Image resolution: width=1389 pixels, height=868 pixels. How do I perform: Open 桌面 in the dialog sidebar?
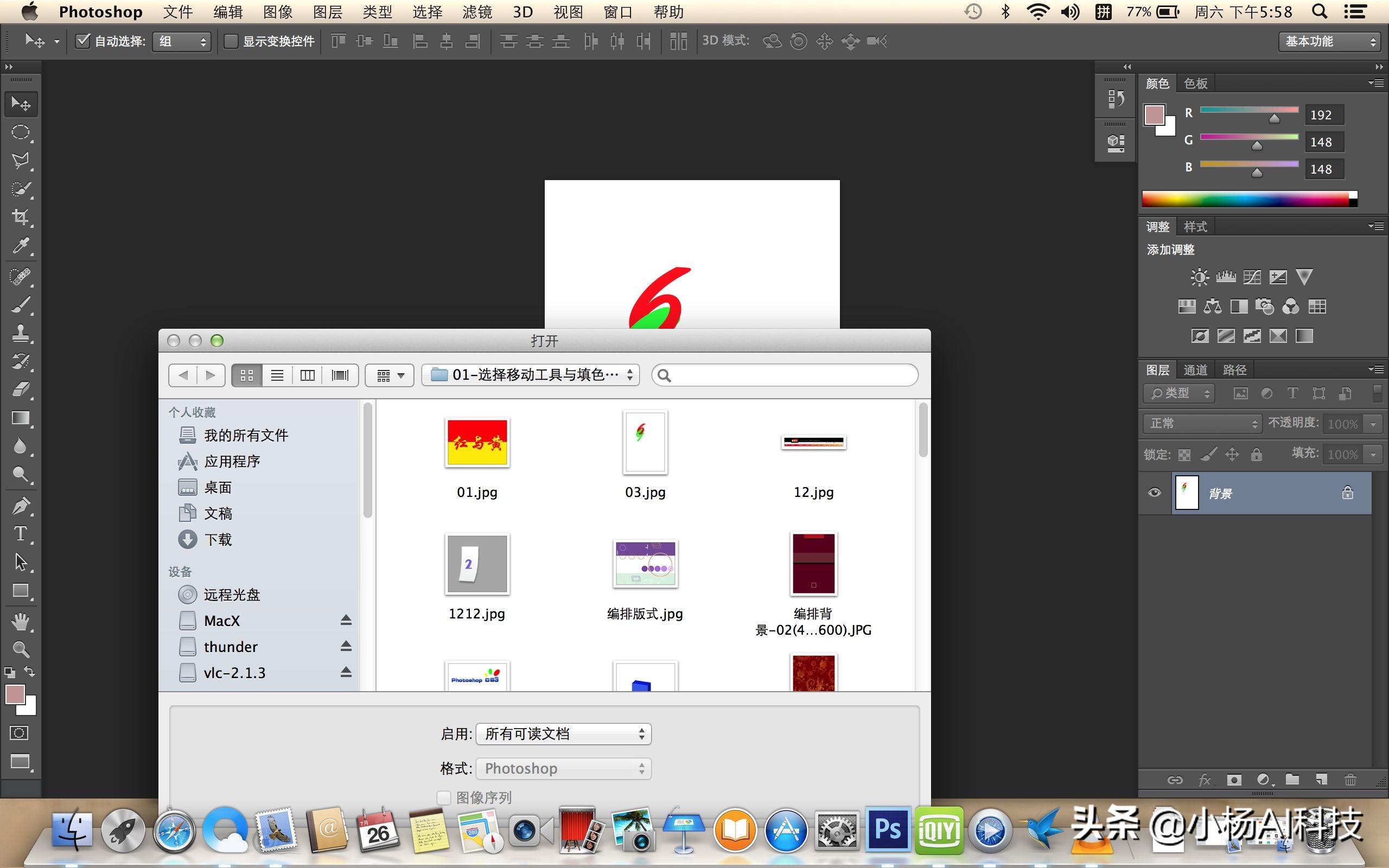[x=218, y=487]
